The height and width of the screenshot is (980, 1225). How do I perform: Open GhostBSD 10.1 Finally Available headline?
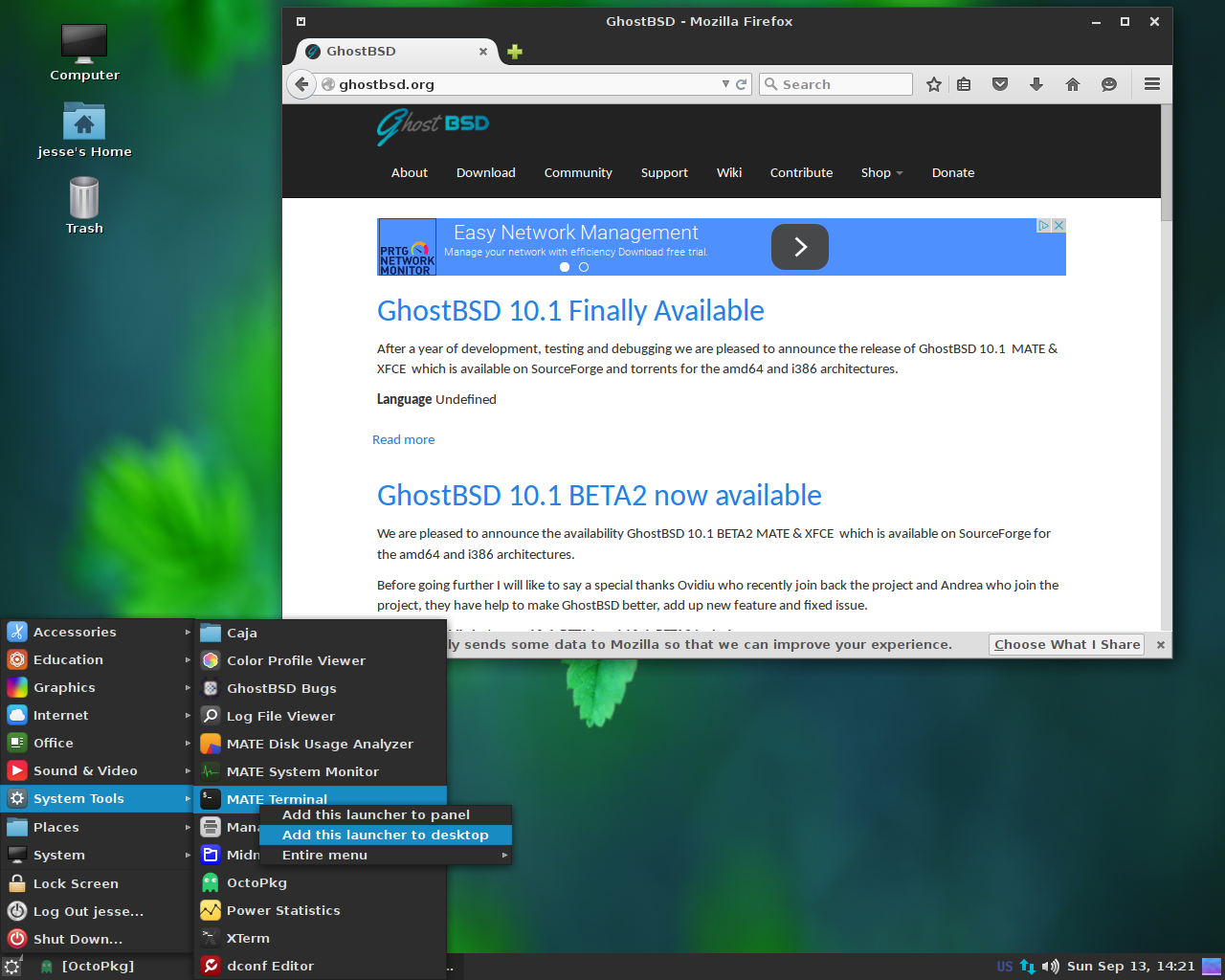click(x=570, y=311)
